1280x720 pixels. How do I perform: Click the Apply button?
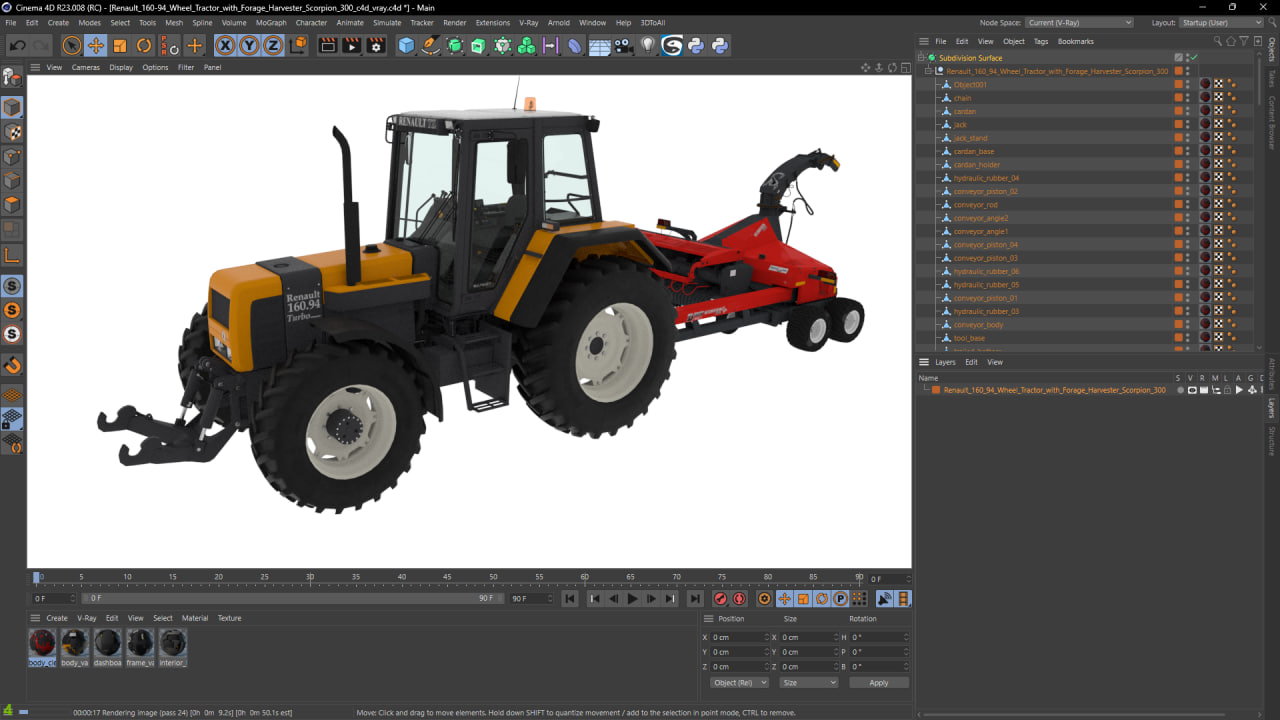(x=879, y=683)
